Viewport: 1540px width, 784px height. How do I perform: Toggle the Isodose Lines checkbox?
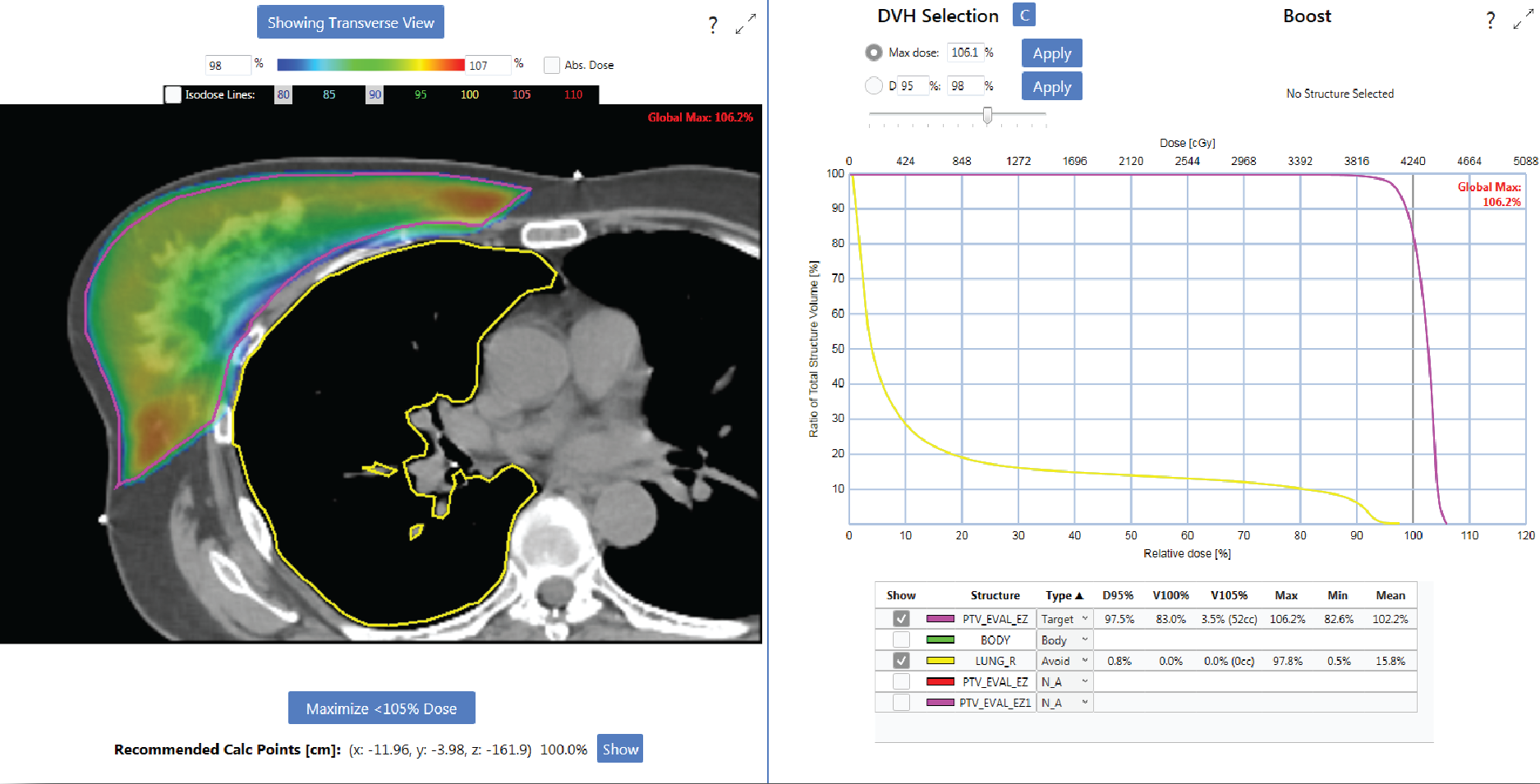(173, 94)
